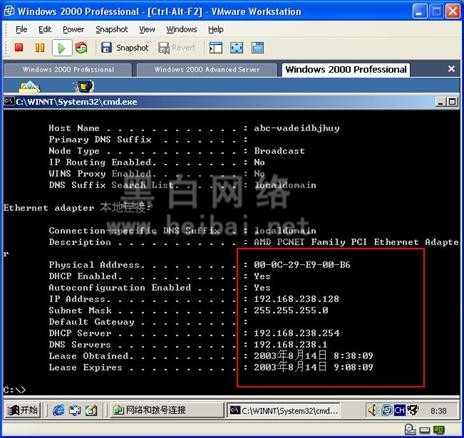The image size is (464, 438).
Task: Click the yellow Suspend toolbar icon
Action: (40, 48)
